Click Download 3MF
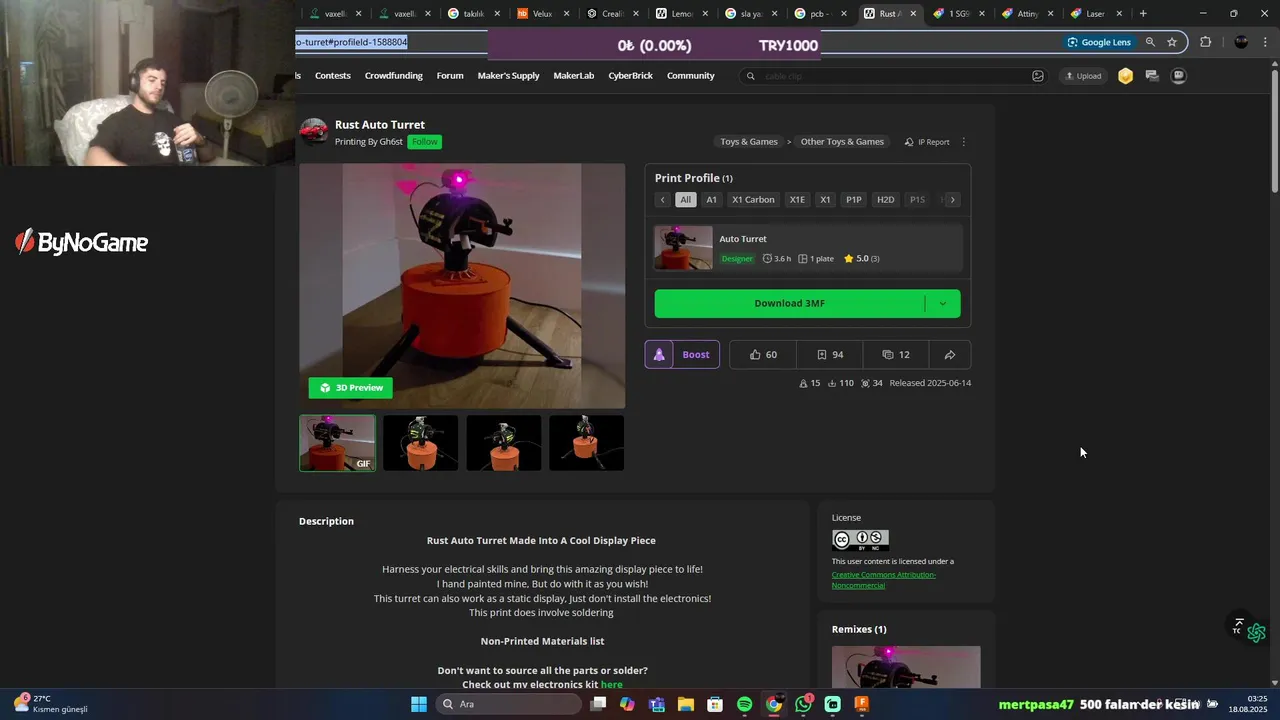The height and width of the screenshot is (720, 1280). 790,304
